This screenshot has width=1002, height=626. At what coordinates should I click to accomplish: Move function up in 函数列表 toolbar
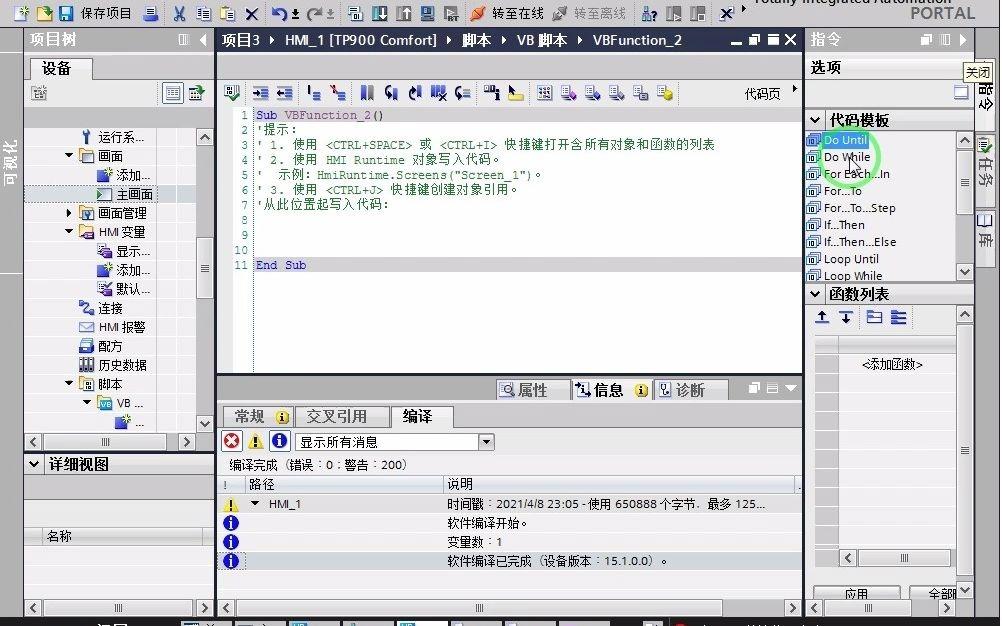point(822,317)
